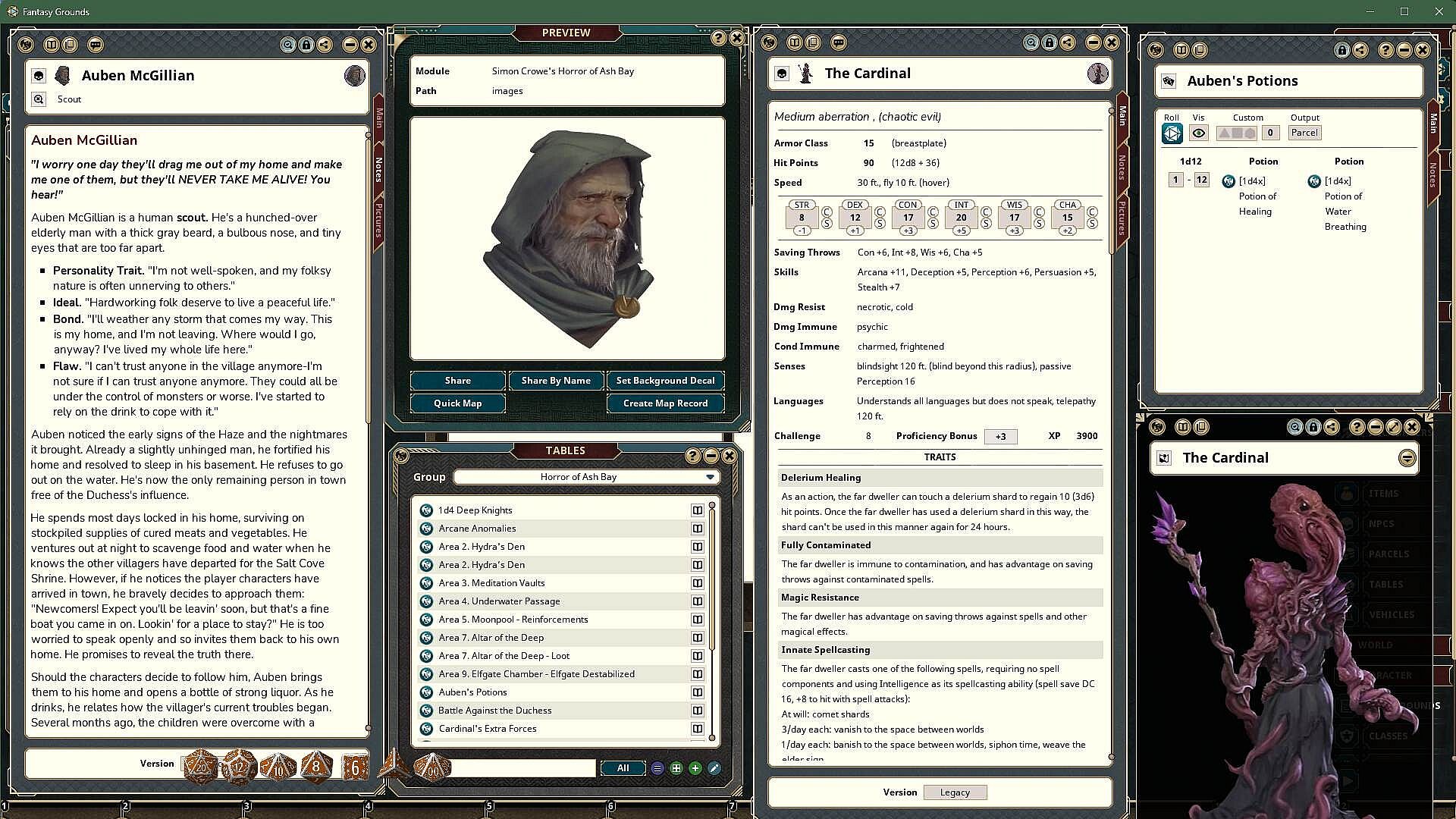The width and height of the screenshot is (1456, 819).
Task: Click the d8 die in dice tray
Action: [x=315, y=767]
